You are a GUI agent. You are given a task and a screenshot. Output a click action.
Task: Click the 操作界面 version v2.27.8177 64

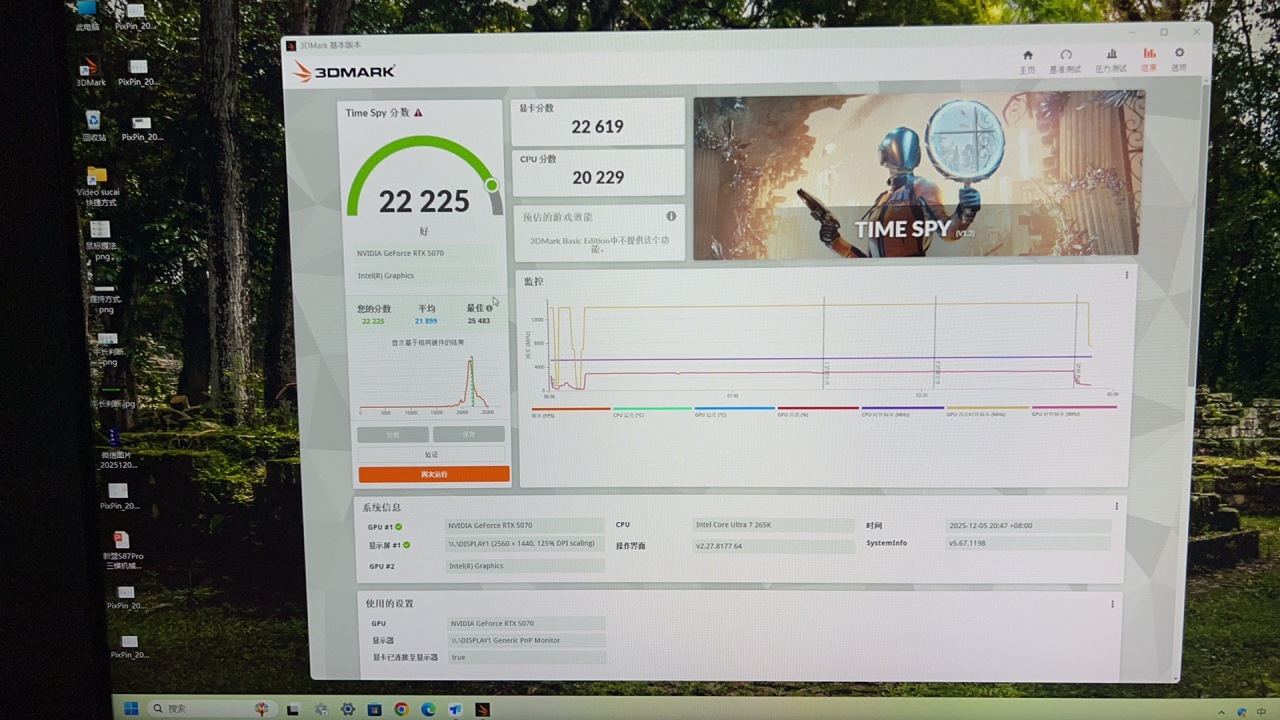pos(774,546)
